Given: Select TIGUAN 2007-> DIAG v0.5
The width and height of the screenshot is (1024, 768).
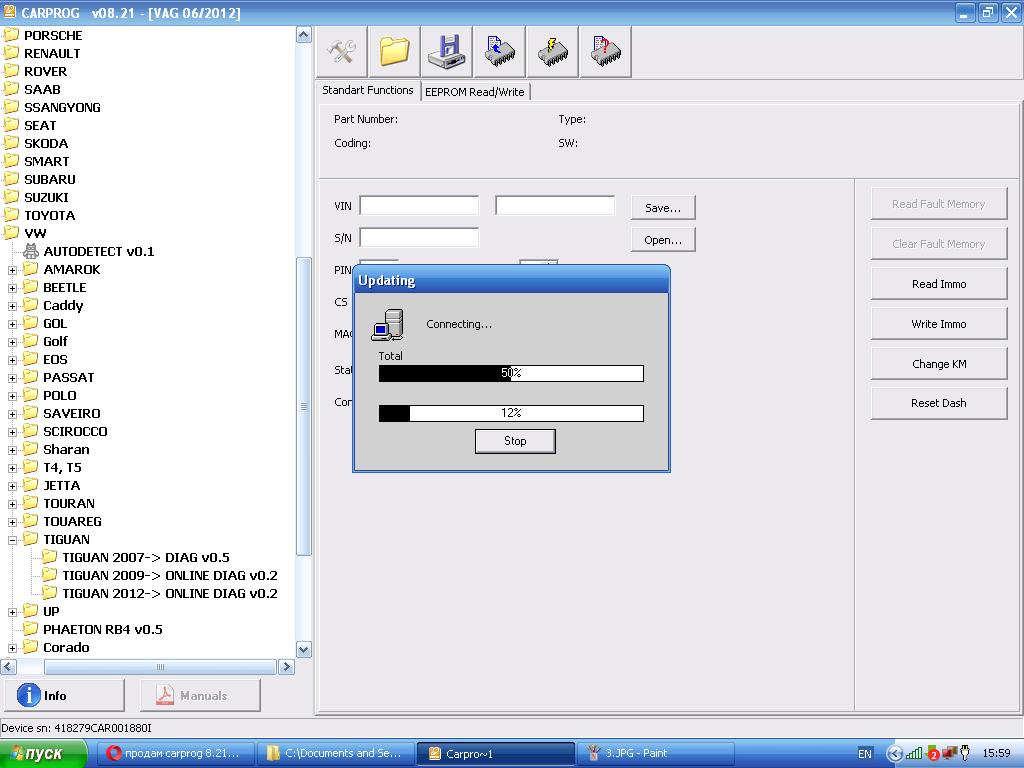Looking at the screenshot, I should [x=146, y=558].
